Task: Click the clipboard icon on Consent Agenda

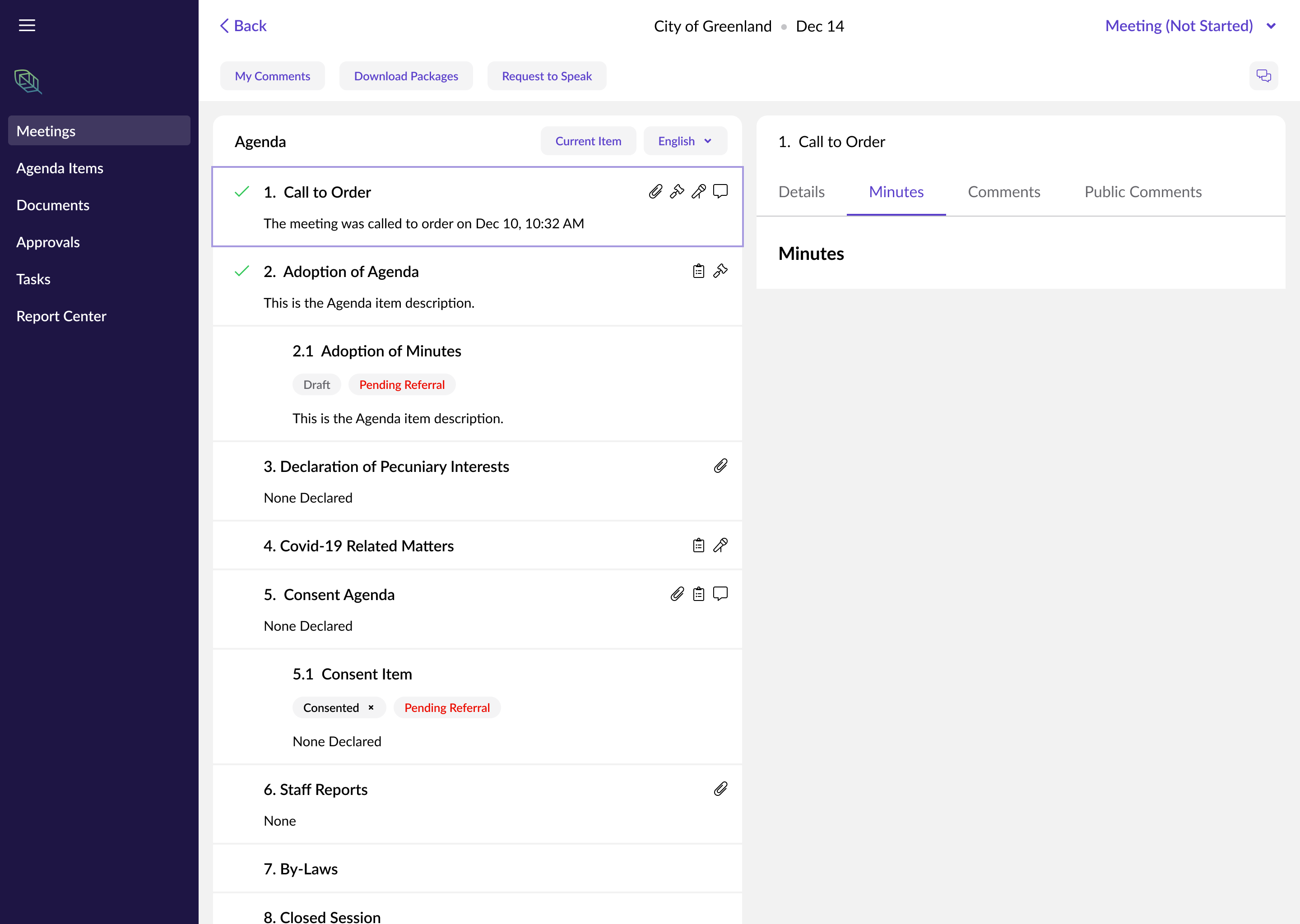Action: point(699,594)
